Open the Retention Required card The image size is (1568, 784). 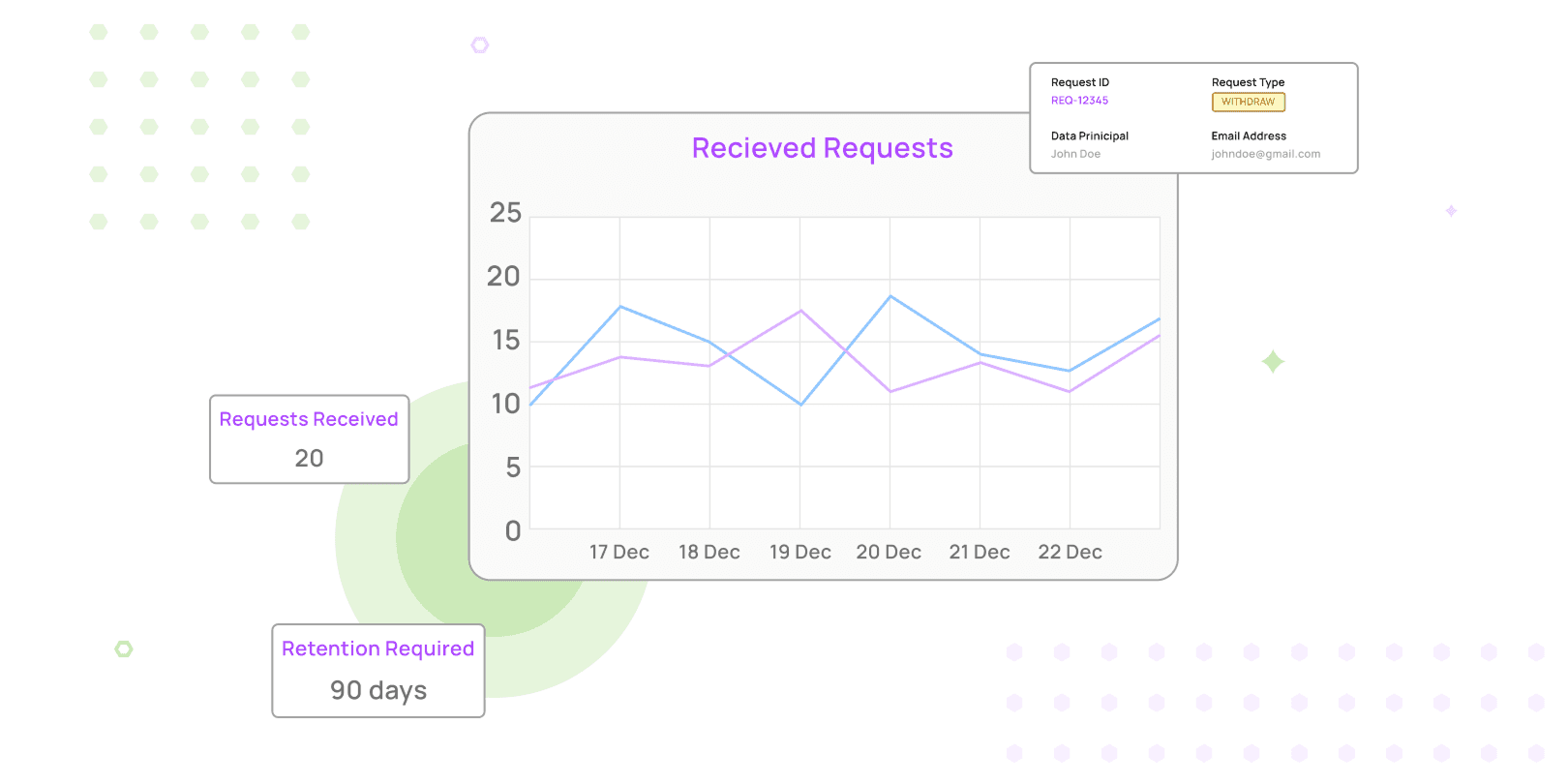click(377, 670)
